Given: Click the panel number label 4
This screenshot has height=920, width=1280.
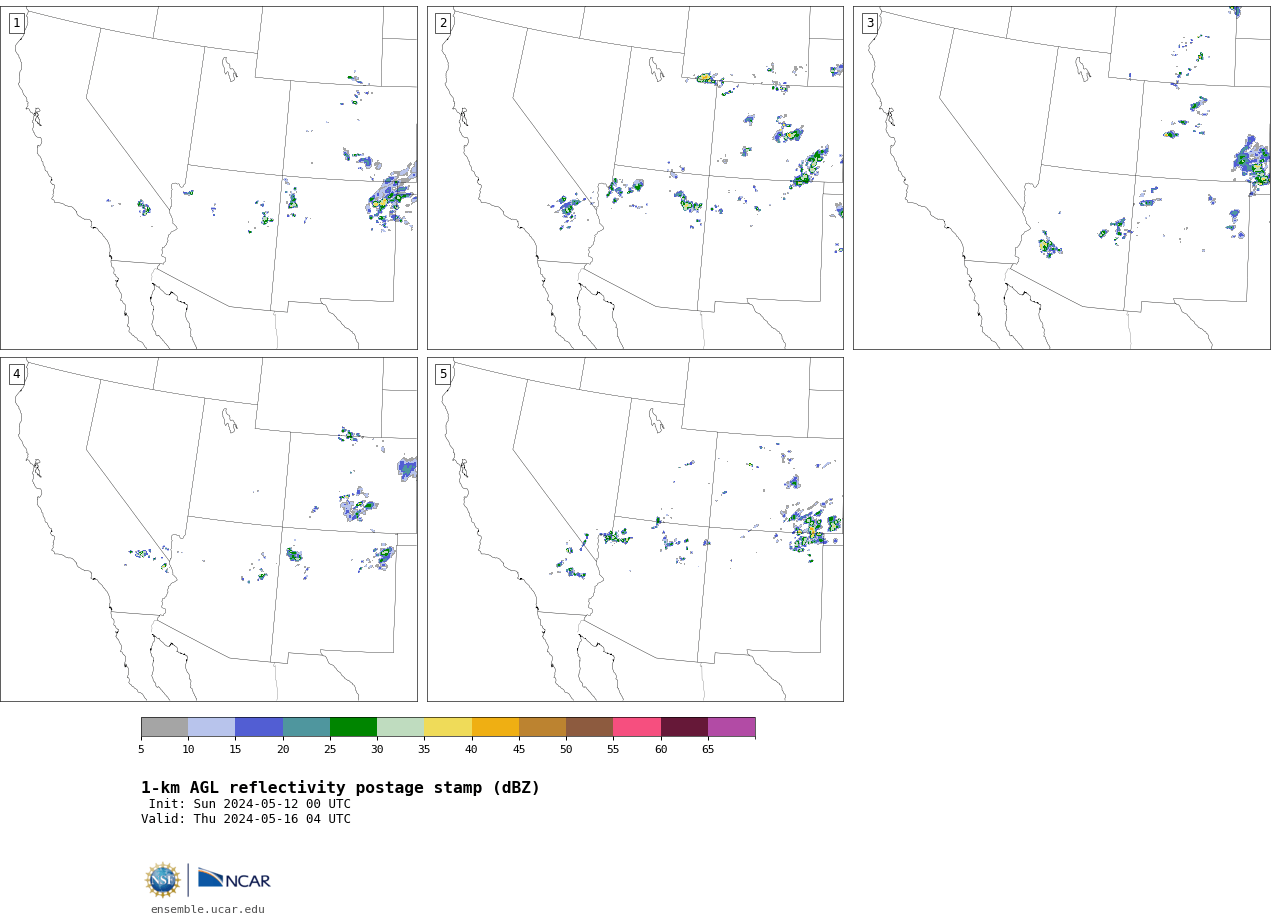Looking at the screenshot, I should [x=16, y=374].
